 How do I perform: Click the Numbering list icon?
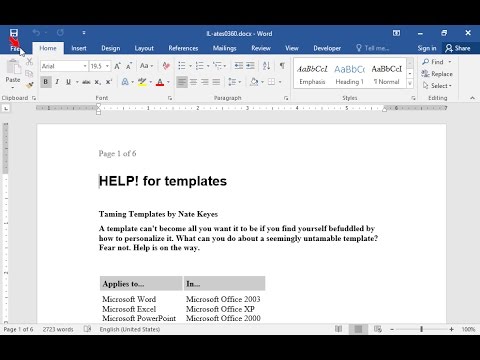point(199,66)
